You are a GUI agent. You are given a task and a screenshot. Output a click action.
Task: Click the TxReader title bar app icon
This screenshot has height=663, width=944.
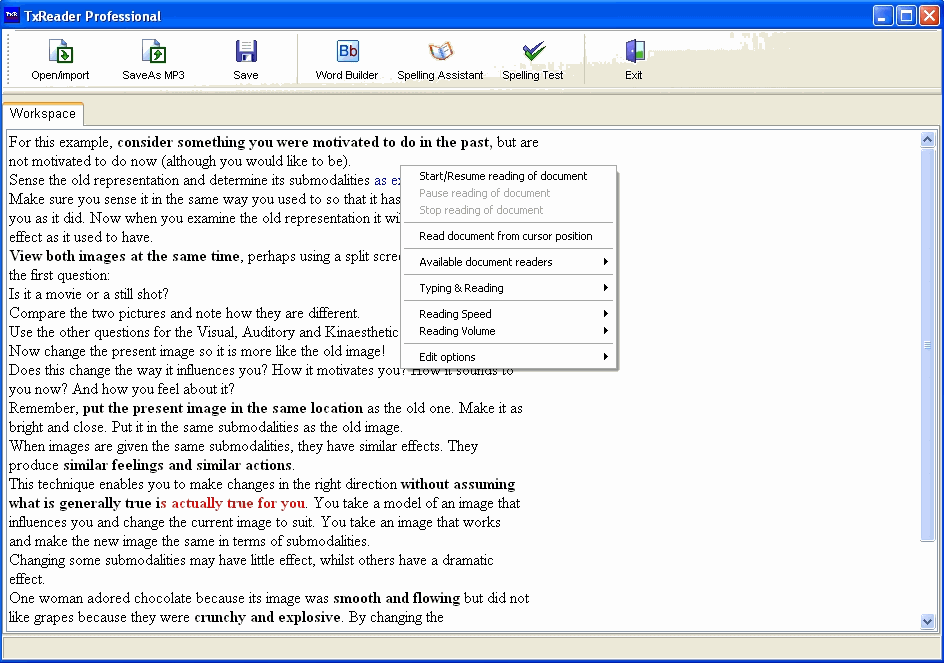13,16
